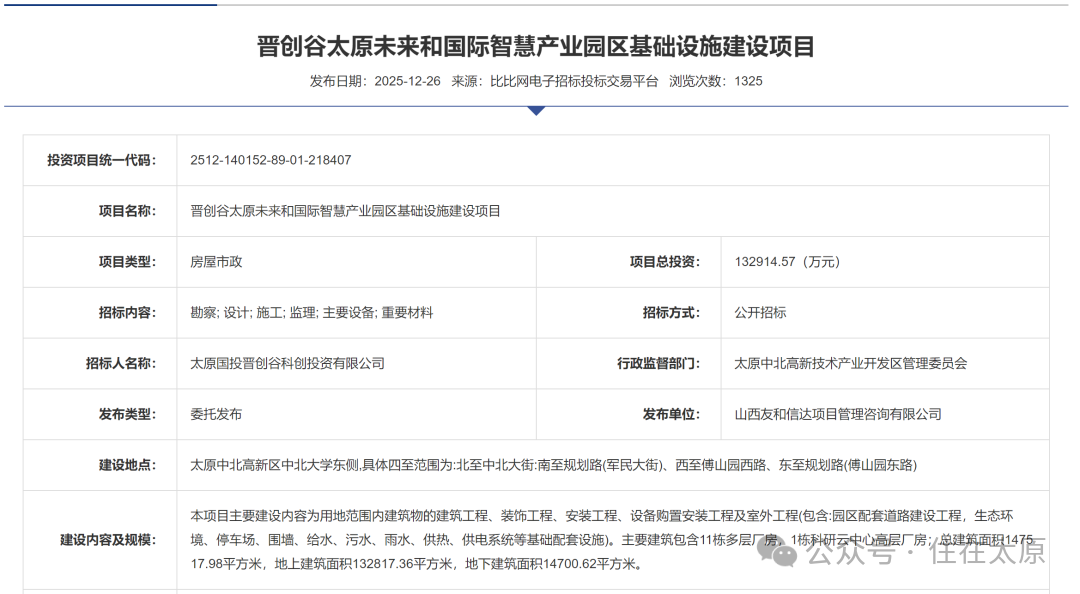Select the project title 晋创谷太原未来和国际智慧产业园区基础设施建设项目

tap(534, 45)
